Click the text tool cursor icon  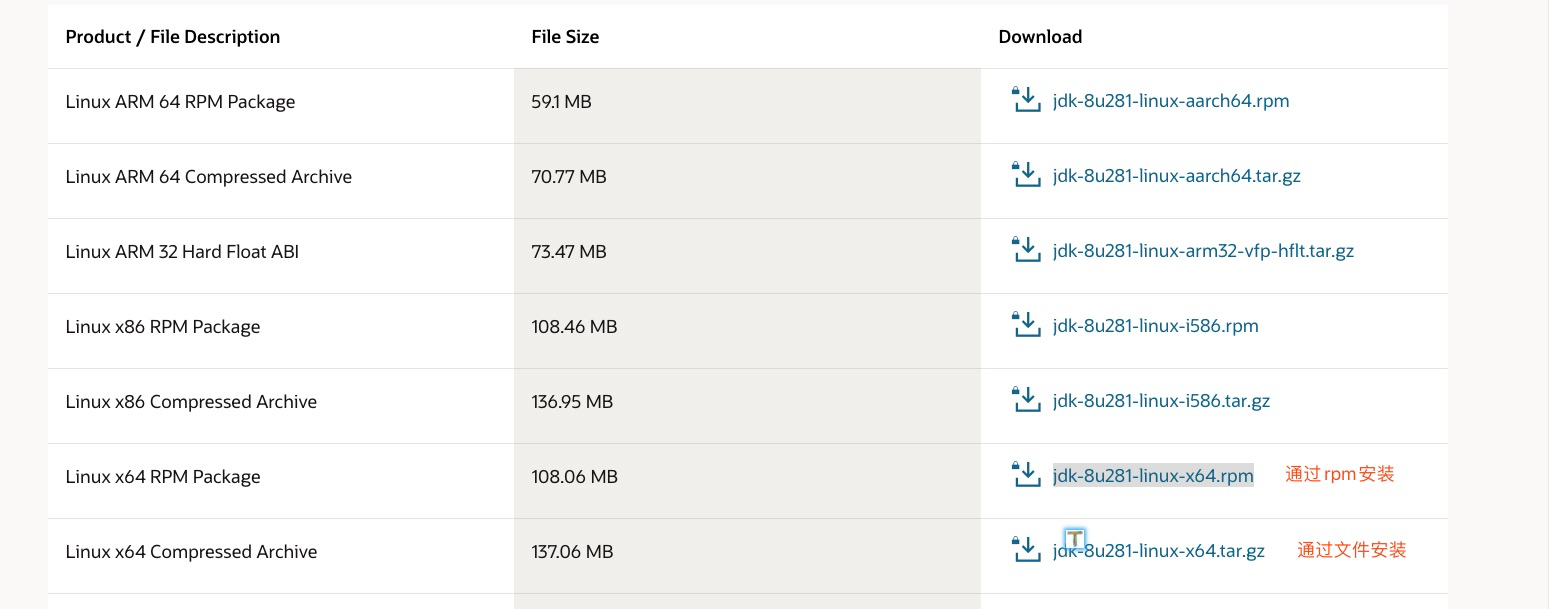point(1074,539)
